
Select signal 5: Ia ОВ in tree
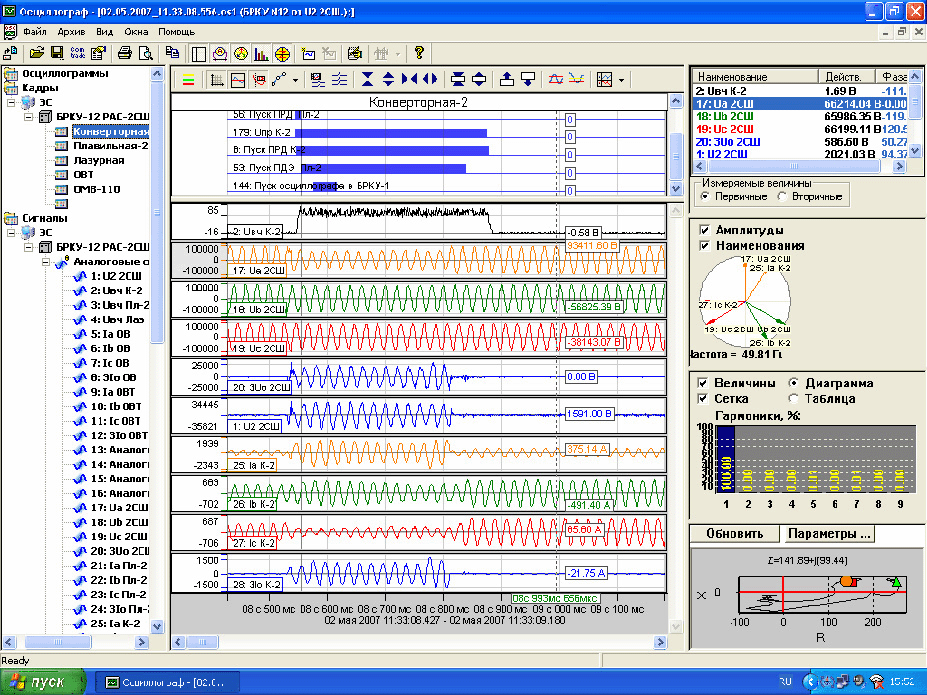pyautogui.click(x=110, y=334)
